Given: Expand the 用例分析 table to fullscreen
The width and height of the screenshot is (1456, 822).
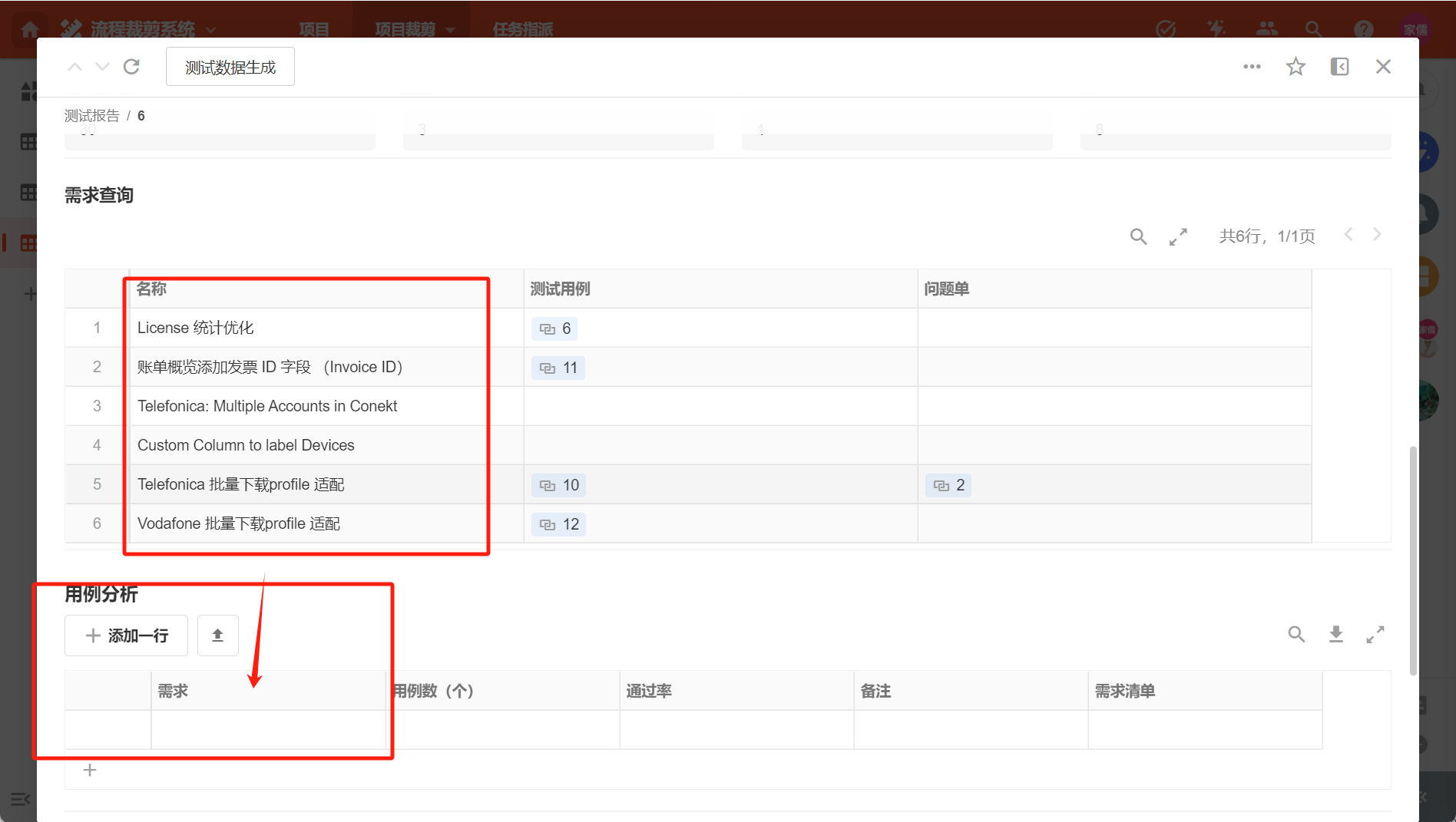Looking at the screenshot, I should click(1375, 634).
